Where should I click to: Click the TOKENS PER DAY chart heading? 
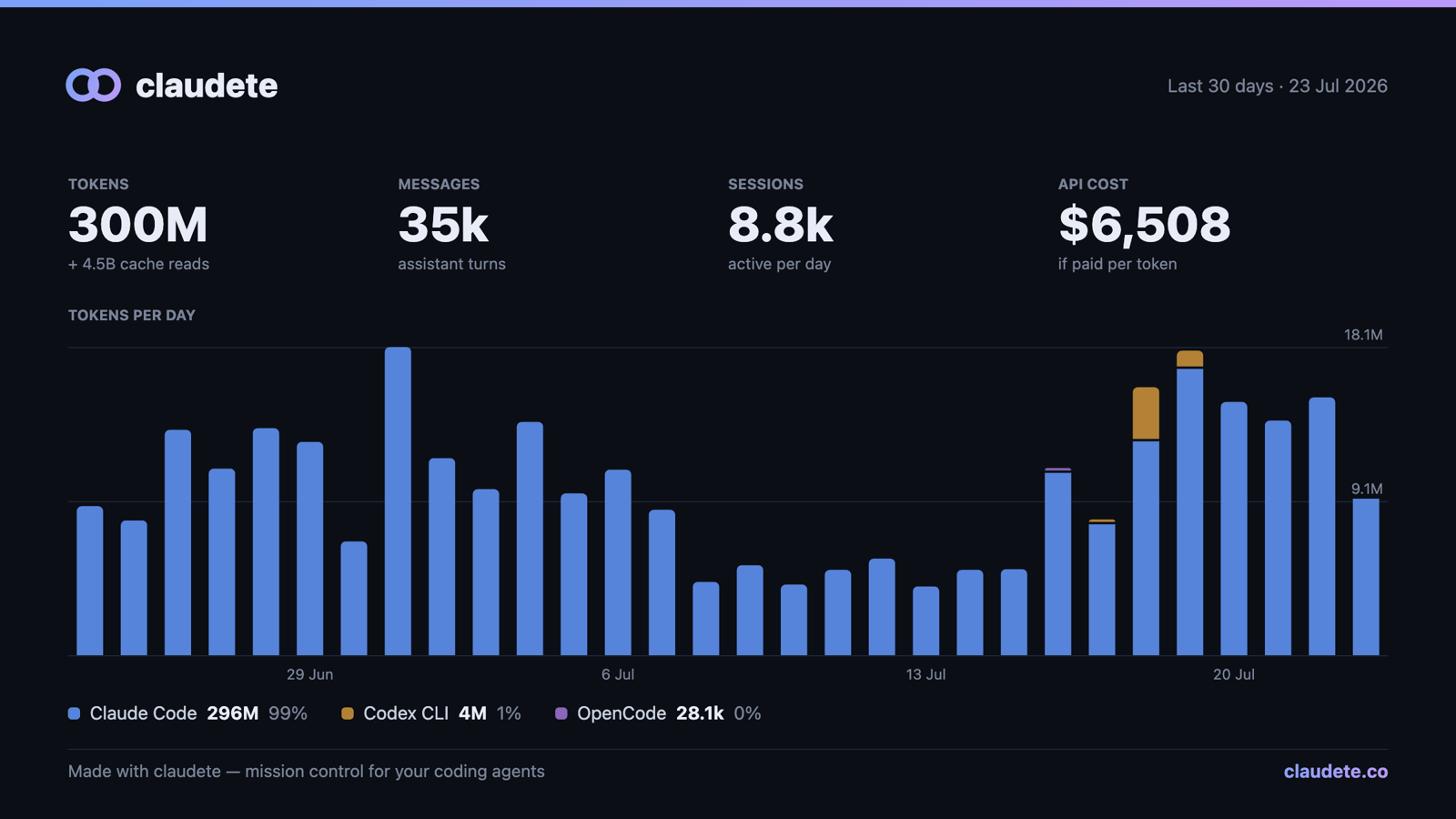pos(132,315)
